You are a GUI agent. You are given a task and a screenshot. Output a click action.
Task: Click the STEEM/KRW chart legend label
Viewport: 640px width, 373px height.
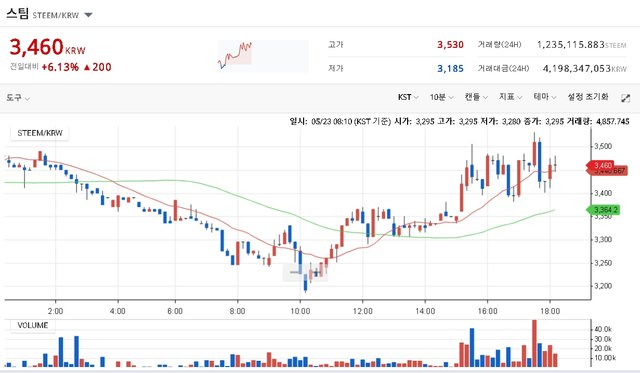[x=40, y=133]
